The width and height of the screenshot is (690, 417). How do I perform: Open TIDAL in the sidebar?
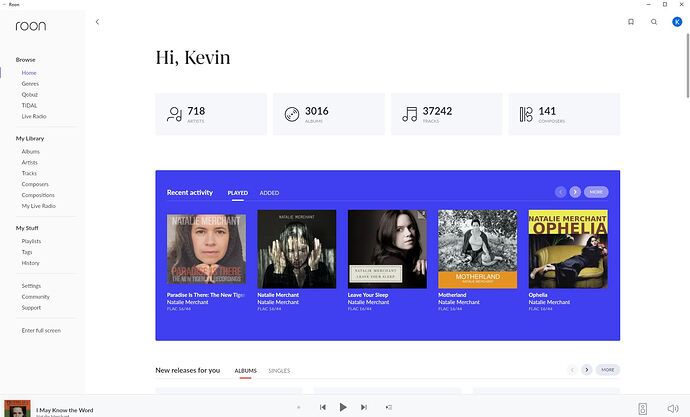click(x=29, y=106)
